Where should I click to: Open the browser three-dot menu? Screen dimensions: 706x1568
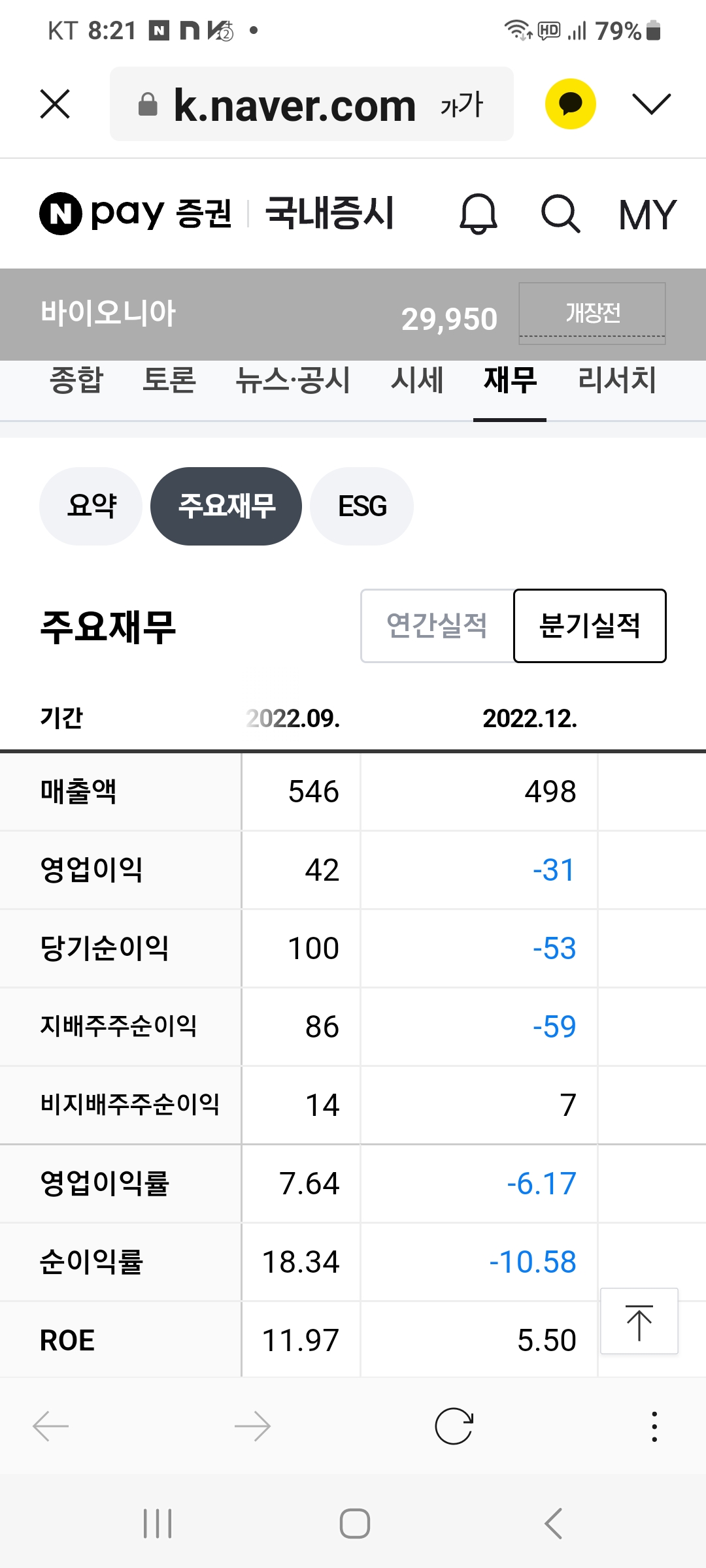(x=654, y=1426)
